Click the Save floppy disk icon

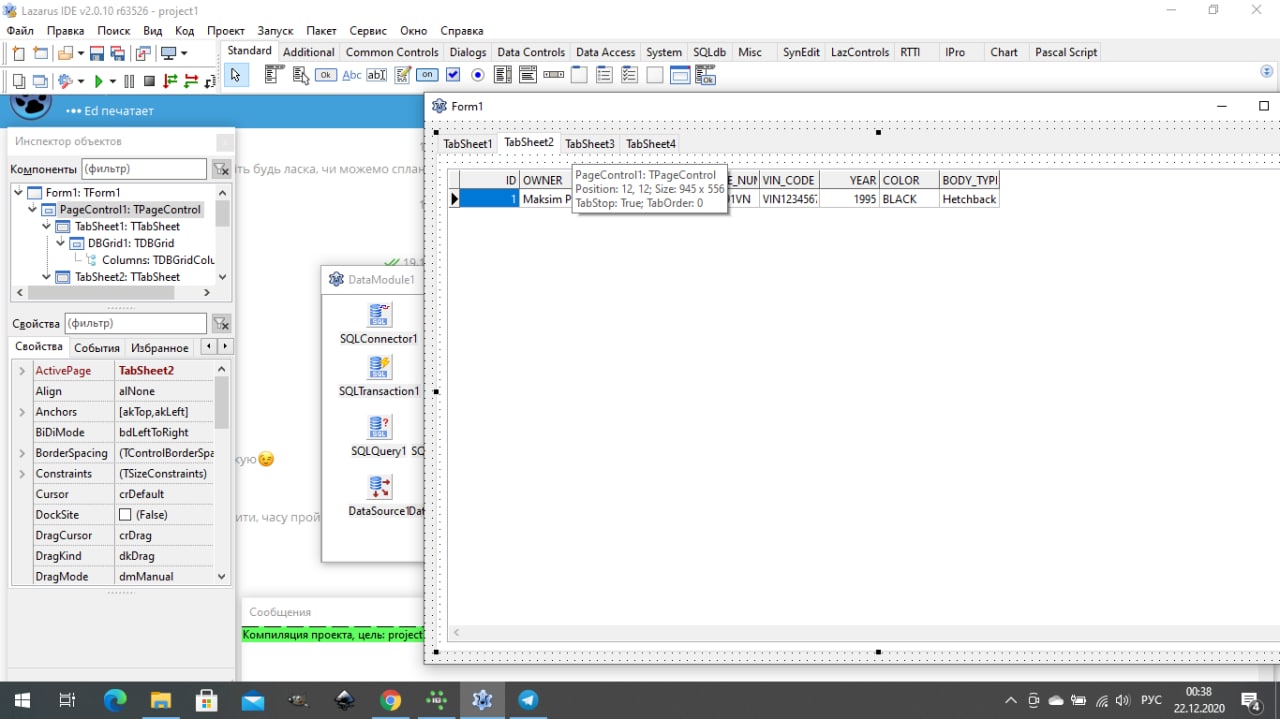[97, 54]
